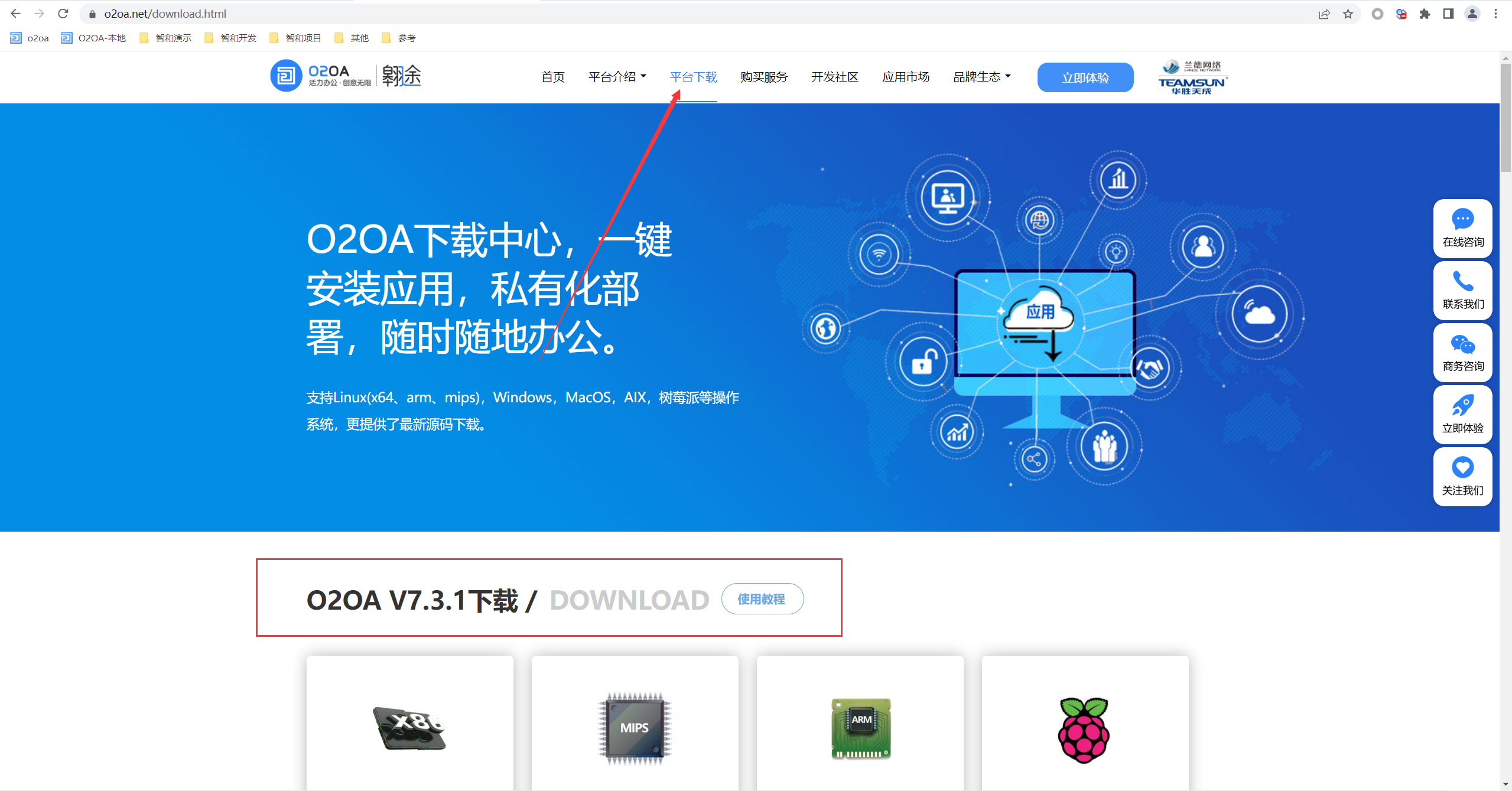Click the rocket try-now sidebar icon
This screenshot has width=1512, height=791.
[x=1462, y=406]
